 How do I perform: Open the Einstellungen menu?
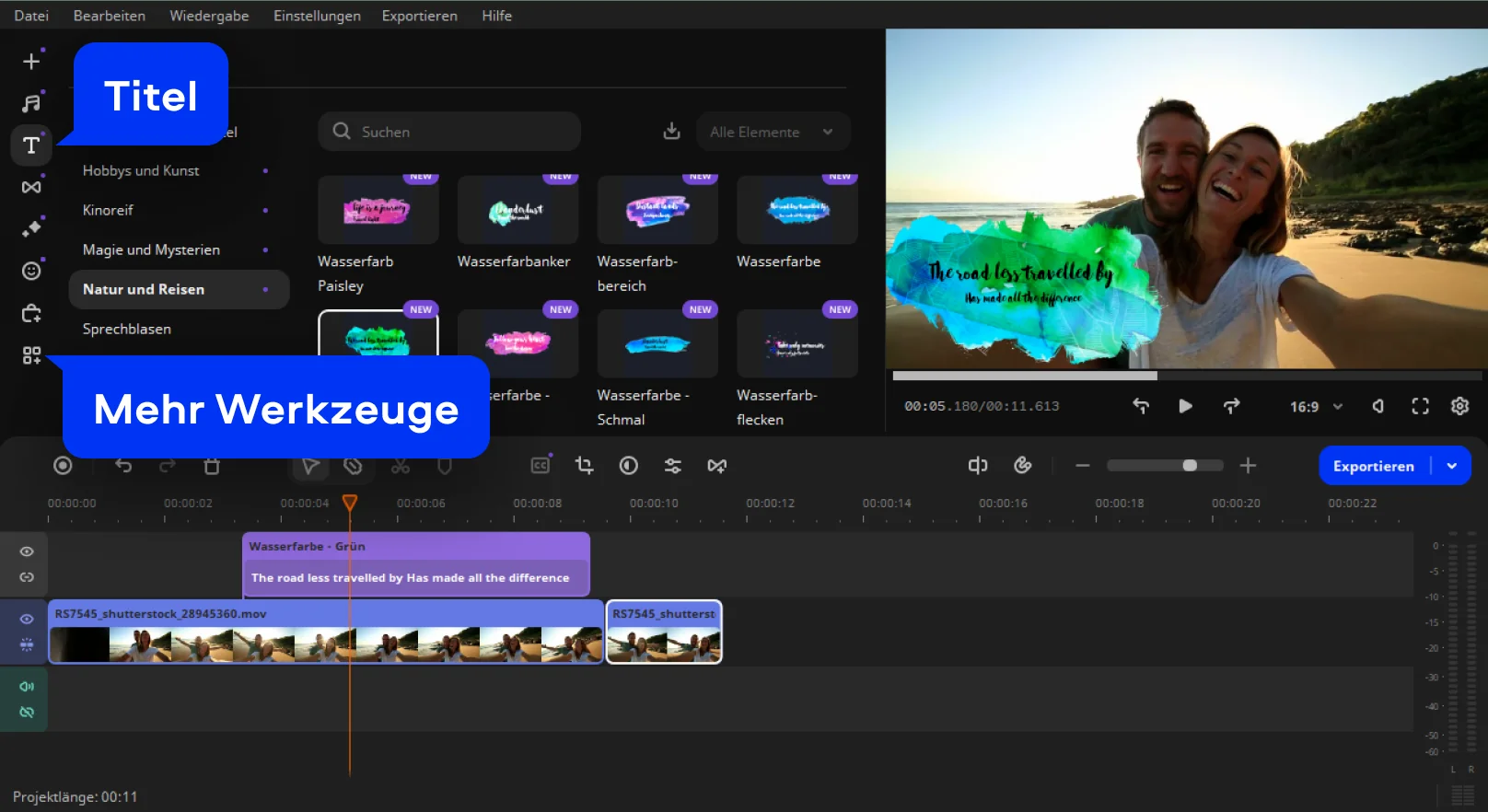point(317,16)
